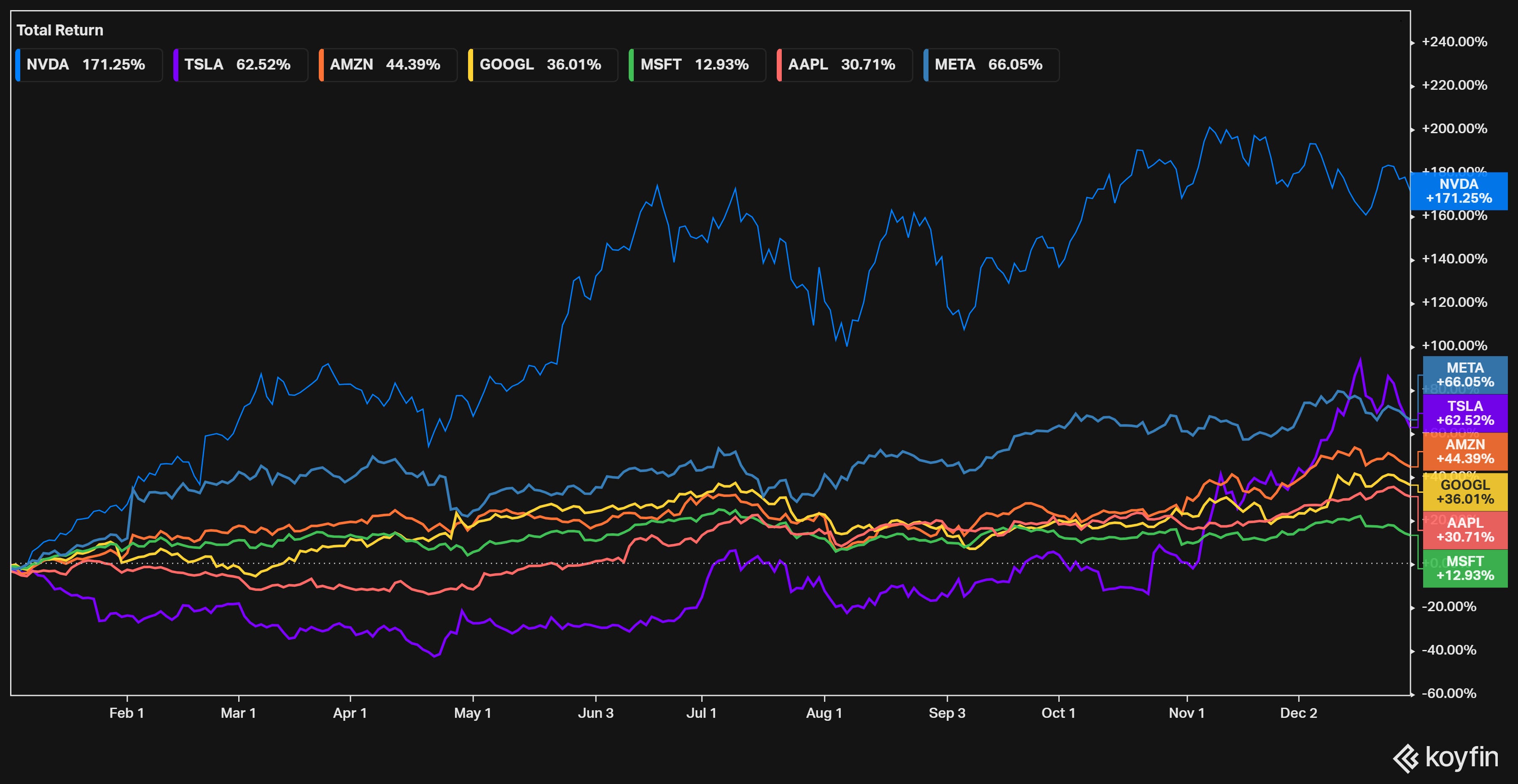Click the Jul 1 date axis marker
This screenshot has width=1518, height=784.
701,713
